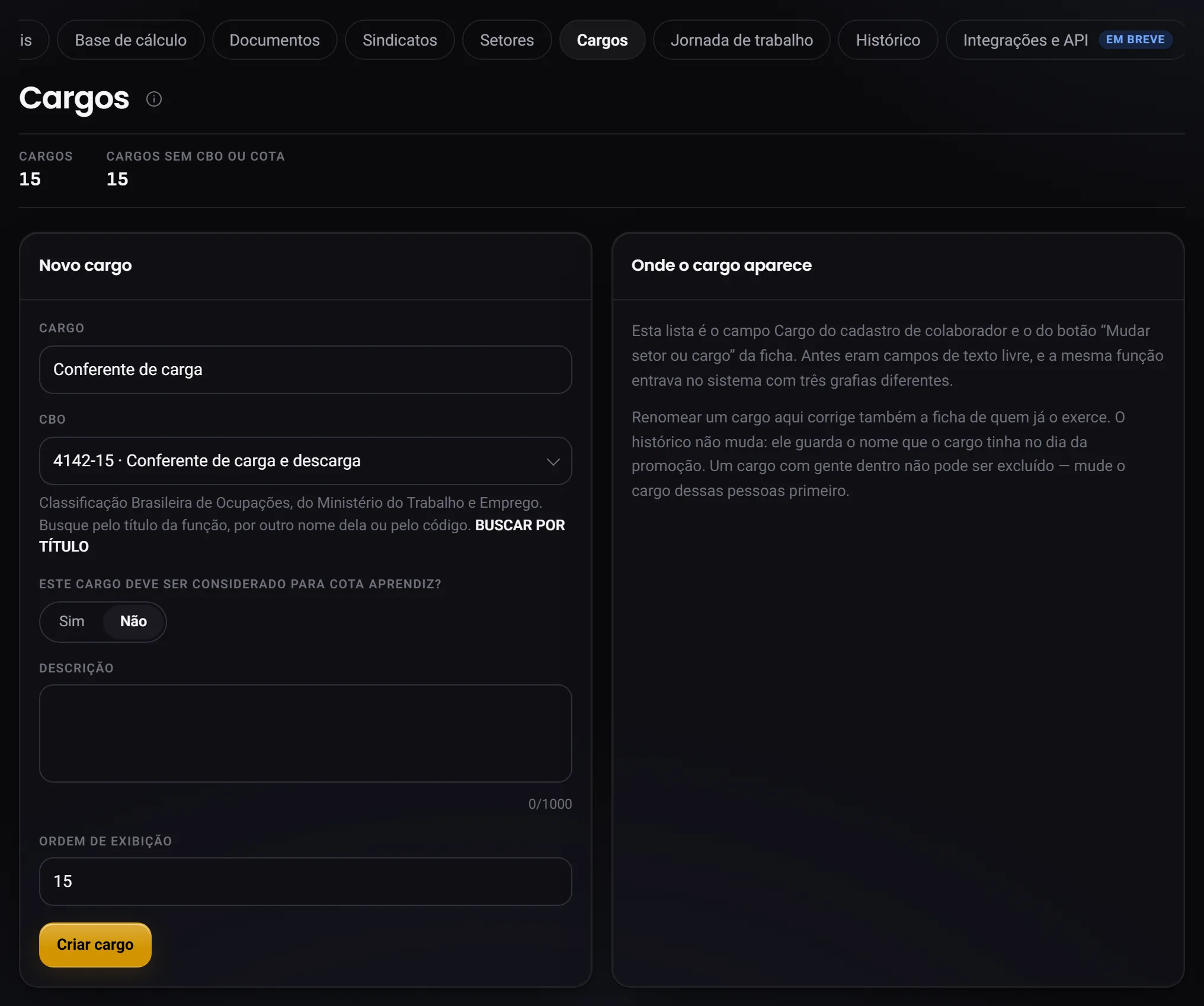Click into the Descrição text area
Viewport: 1204px width, 1006px height.
coord(306,733)
